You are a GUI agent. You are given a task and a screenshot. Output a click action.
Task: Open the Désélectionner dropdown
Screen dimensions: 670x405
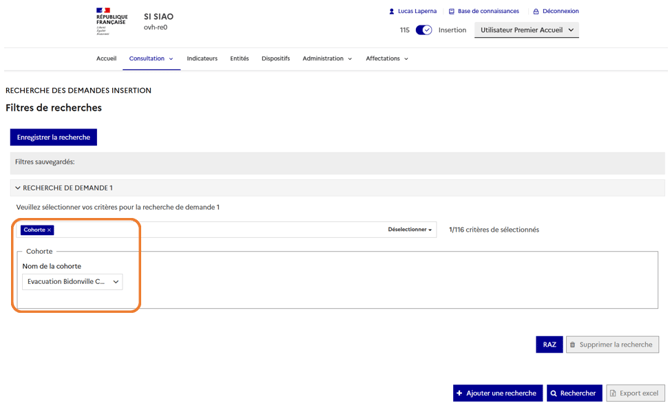pos(410,230)
